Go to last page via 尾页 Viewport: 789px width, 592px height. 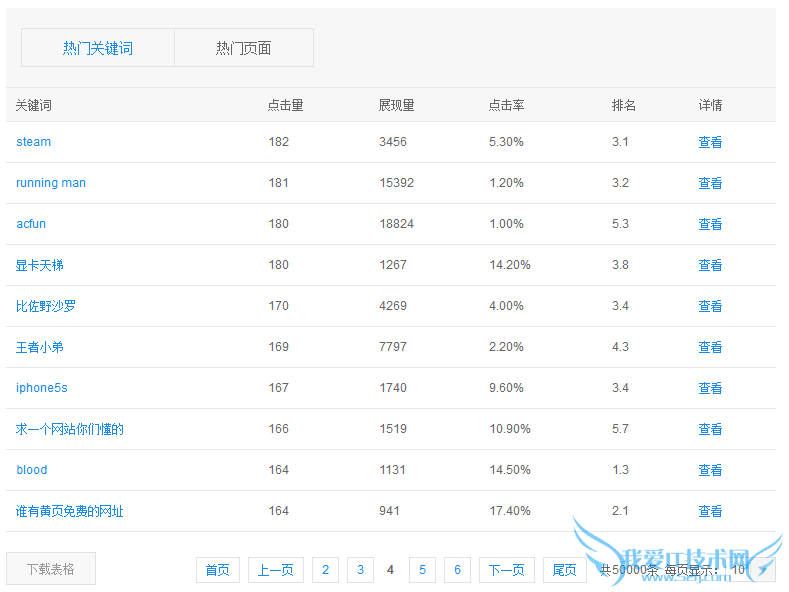coord(565,570)
